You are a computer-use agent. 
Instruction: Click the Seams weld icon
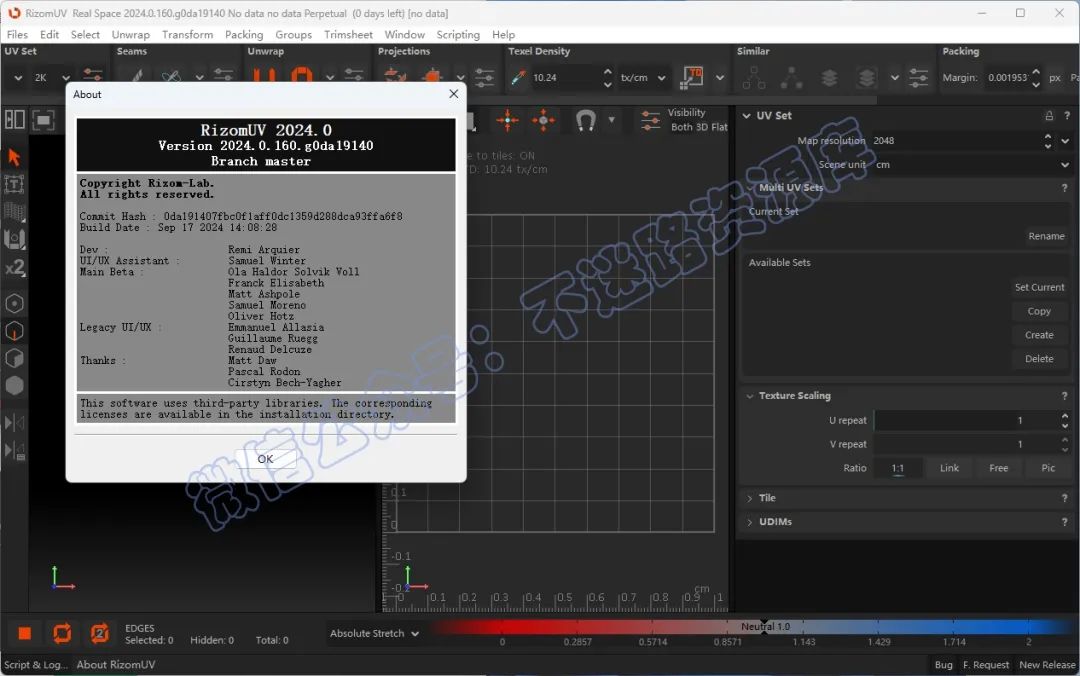coord(172,76)
